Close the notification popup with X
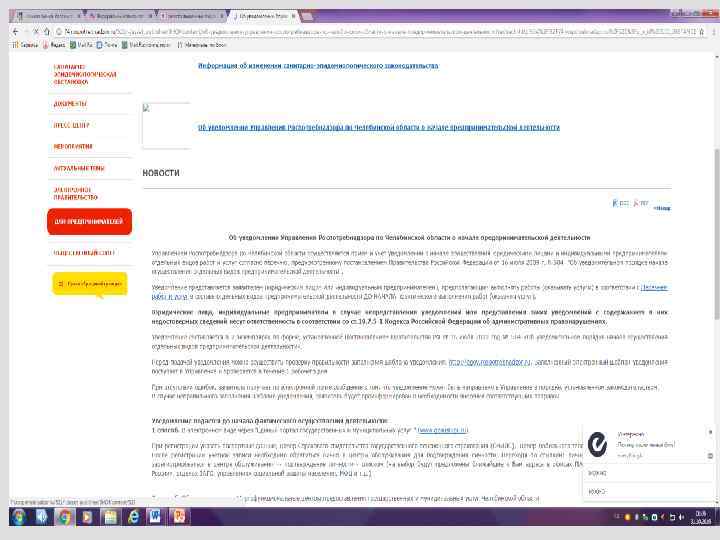Viewport: 720px width, 540px height. [710, 432]
